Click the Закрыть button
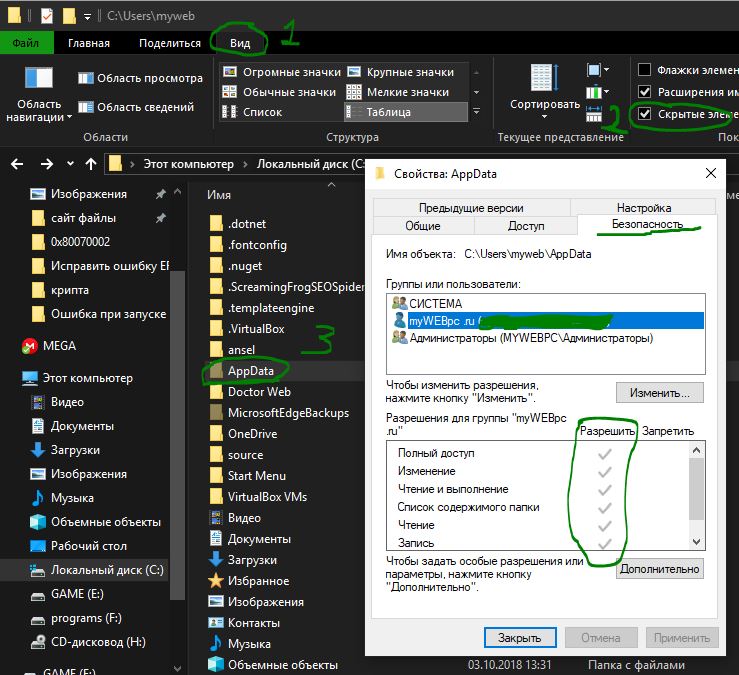 click(x=520, y=638)
